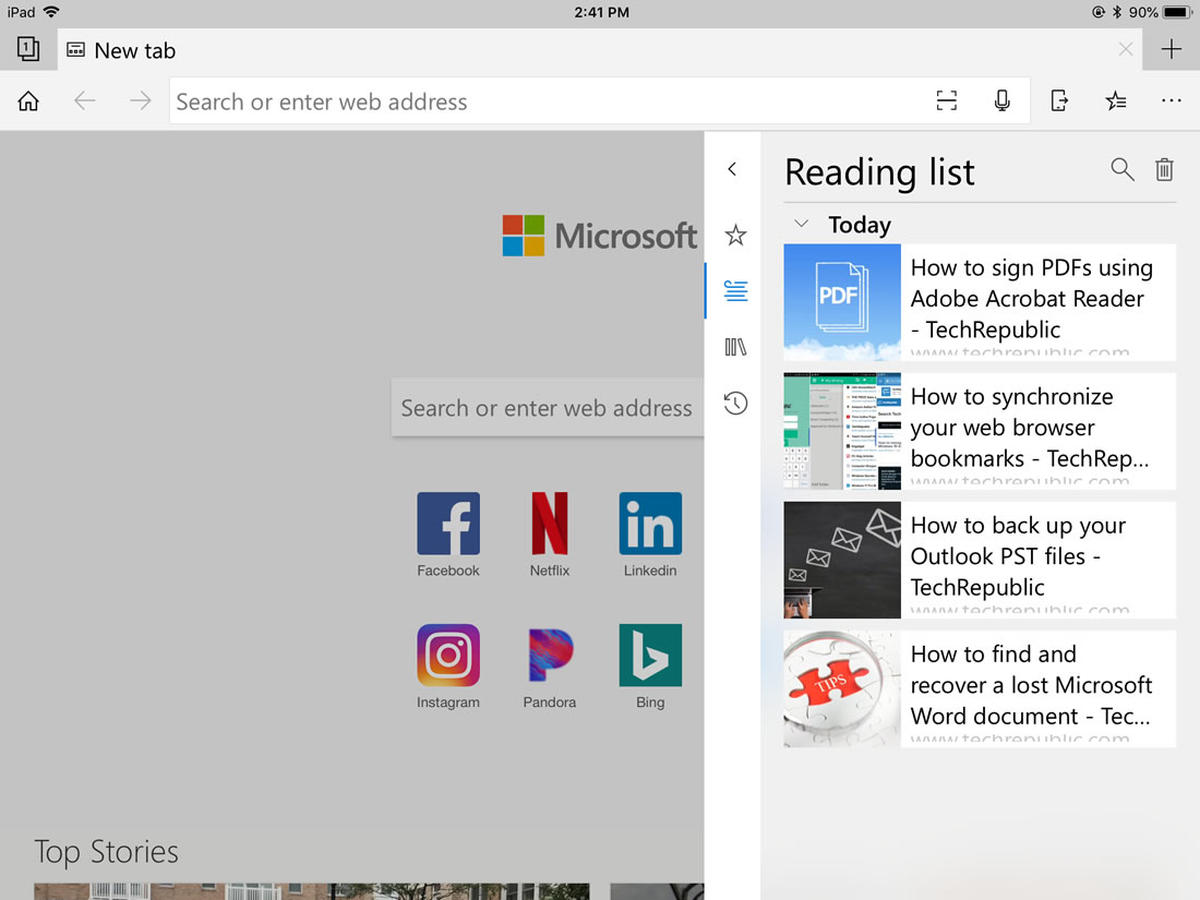Open the More options ellipsis menu
Screen dimensions: 1200x900
1171,100
